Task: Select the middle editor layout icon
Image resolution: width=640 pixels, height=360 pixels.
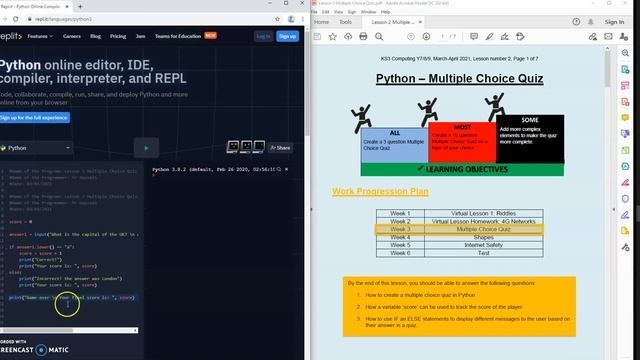Action: click(x=246, y=147)
